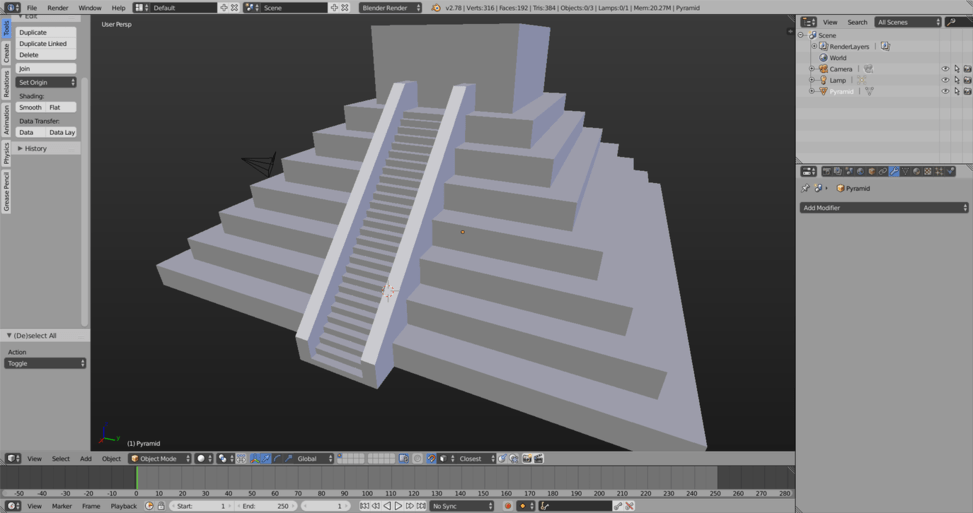Click the Camera object icon in outliner
This screenshot has width=973, height=513.
[x=823, y=69]
